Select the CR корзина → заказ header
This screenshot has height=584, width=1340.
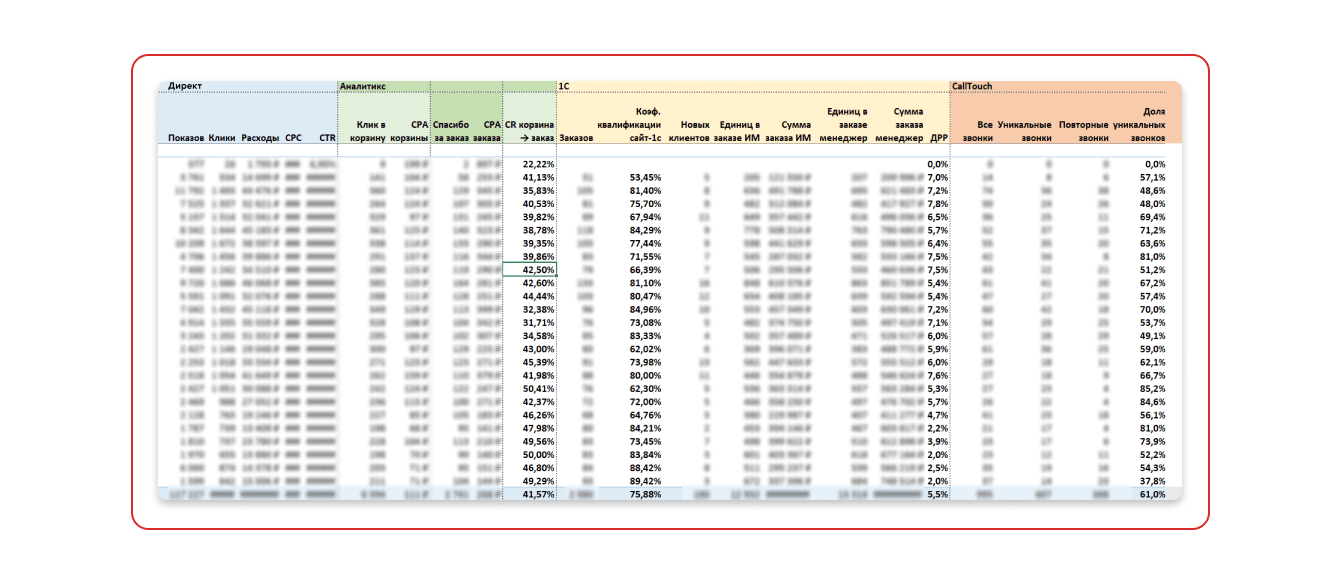pos(529,131)
